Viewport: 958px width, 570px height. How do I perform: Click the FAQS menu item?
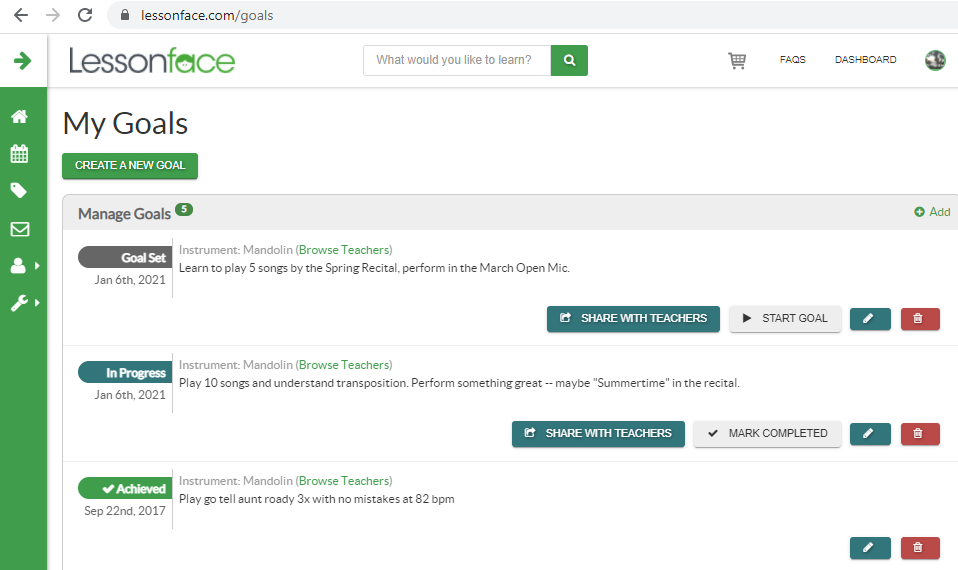coord(792,60)
